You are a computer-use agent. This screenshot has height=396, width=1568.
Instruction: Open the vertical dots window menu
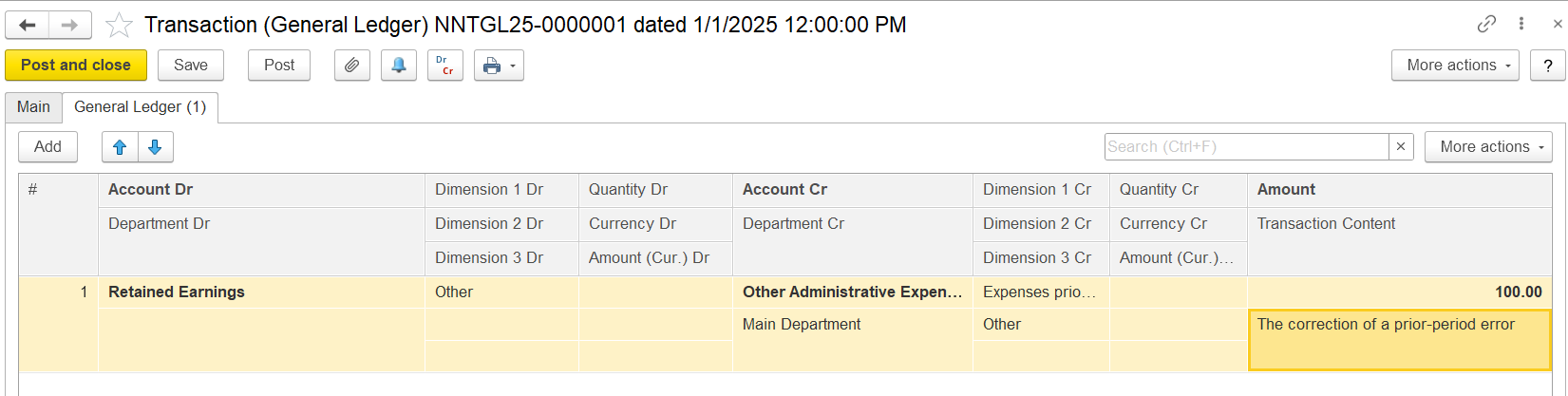[x=1521, y=24]
